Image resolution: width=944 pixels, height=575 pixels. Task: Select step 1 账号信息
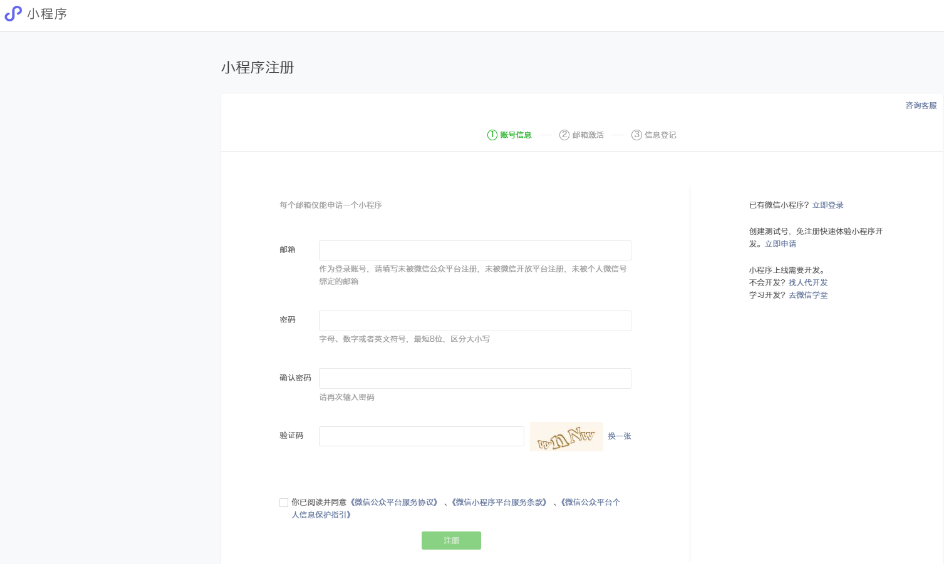pyautogui.click(x=509, y=135)
